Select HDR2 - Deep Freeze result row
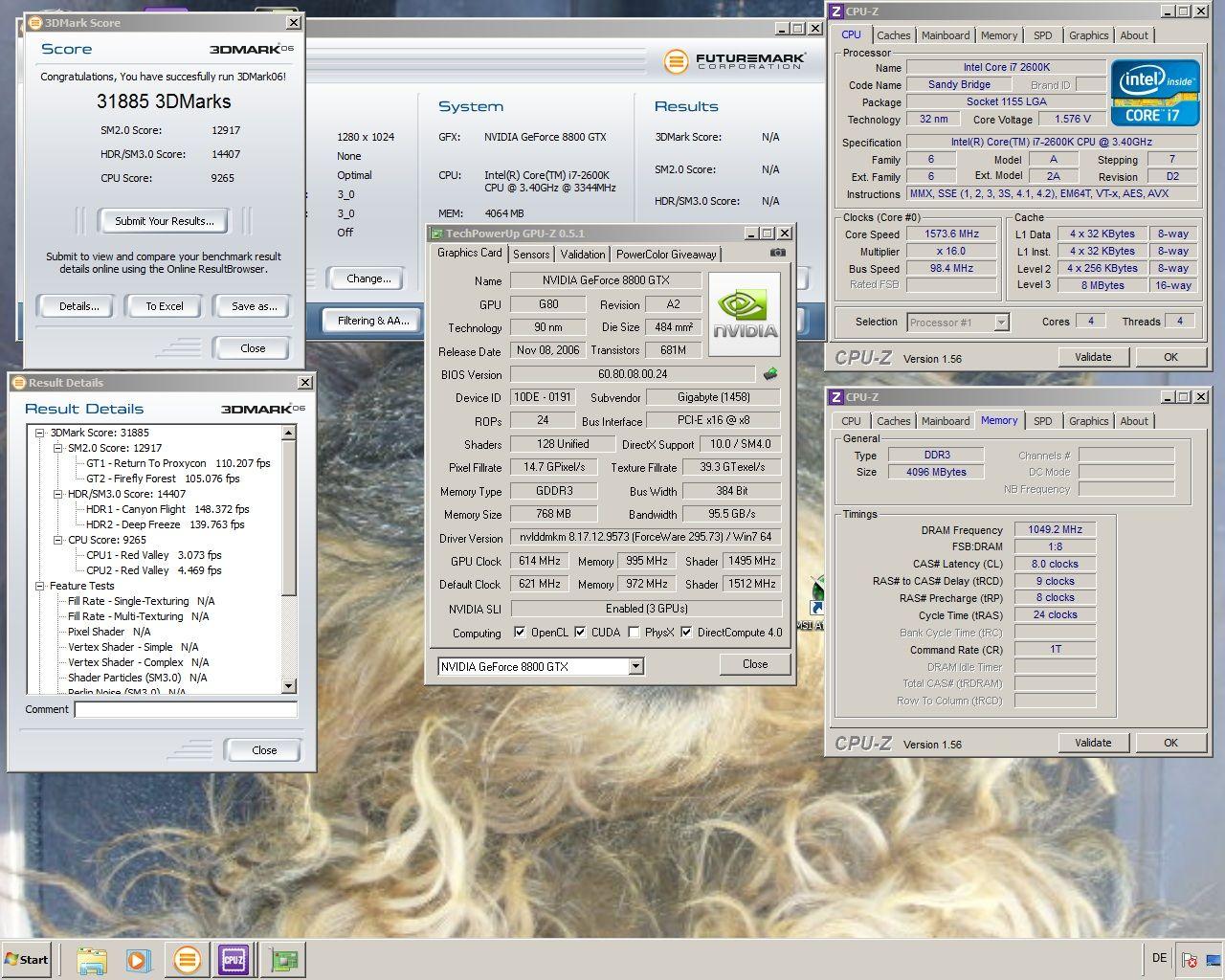Viewport: 1225px width, 980px height. click(x=165, y=524)
